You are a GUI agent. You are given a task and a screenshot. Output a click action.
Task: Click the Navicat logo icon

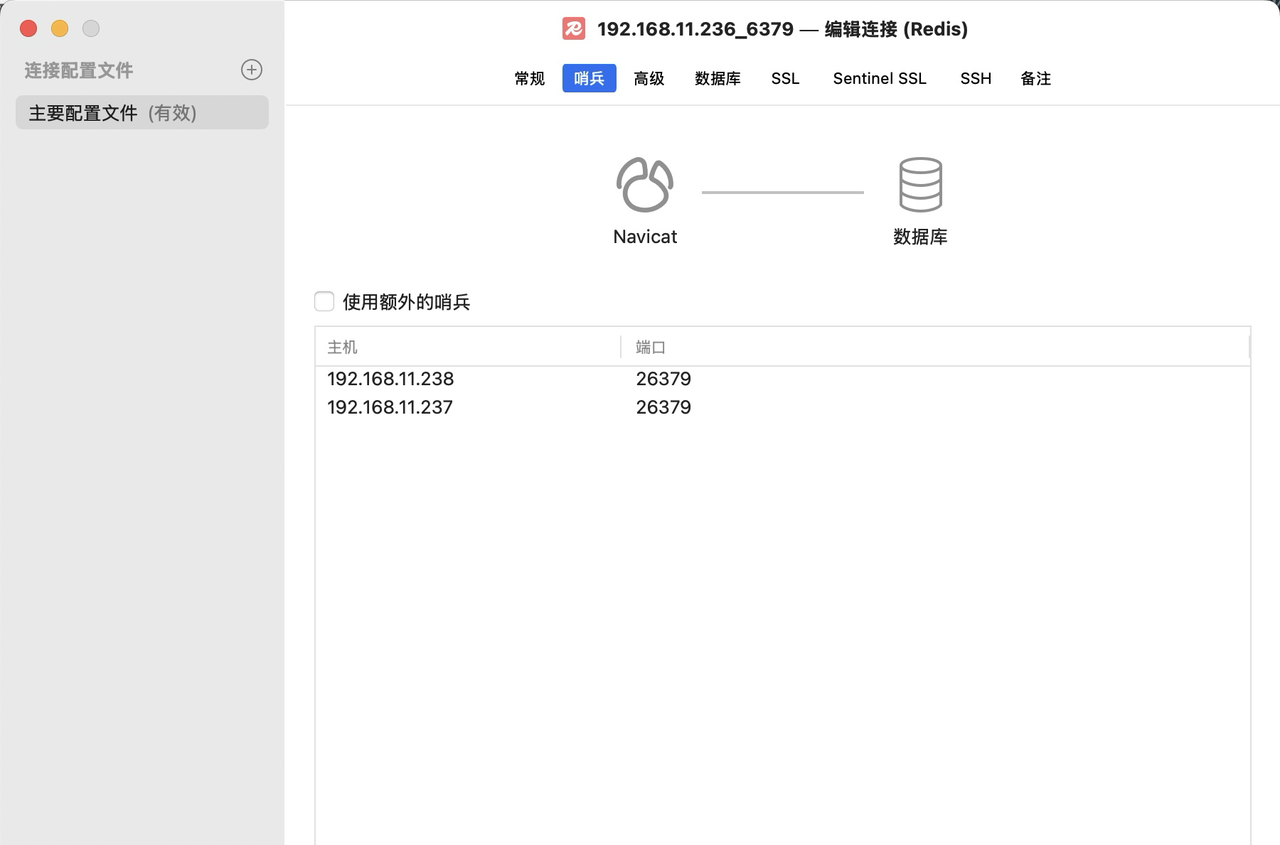644,183
